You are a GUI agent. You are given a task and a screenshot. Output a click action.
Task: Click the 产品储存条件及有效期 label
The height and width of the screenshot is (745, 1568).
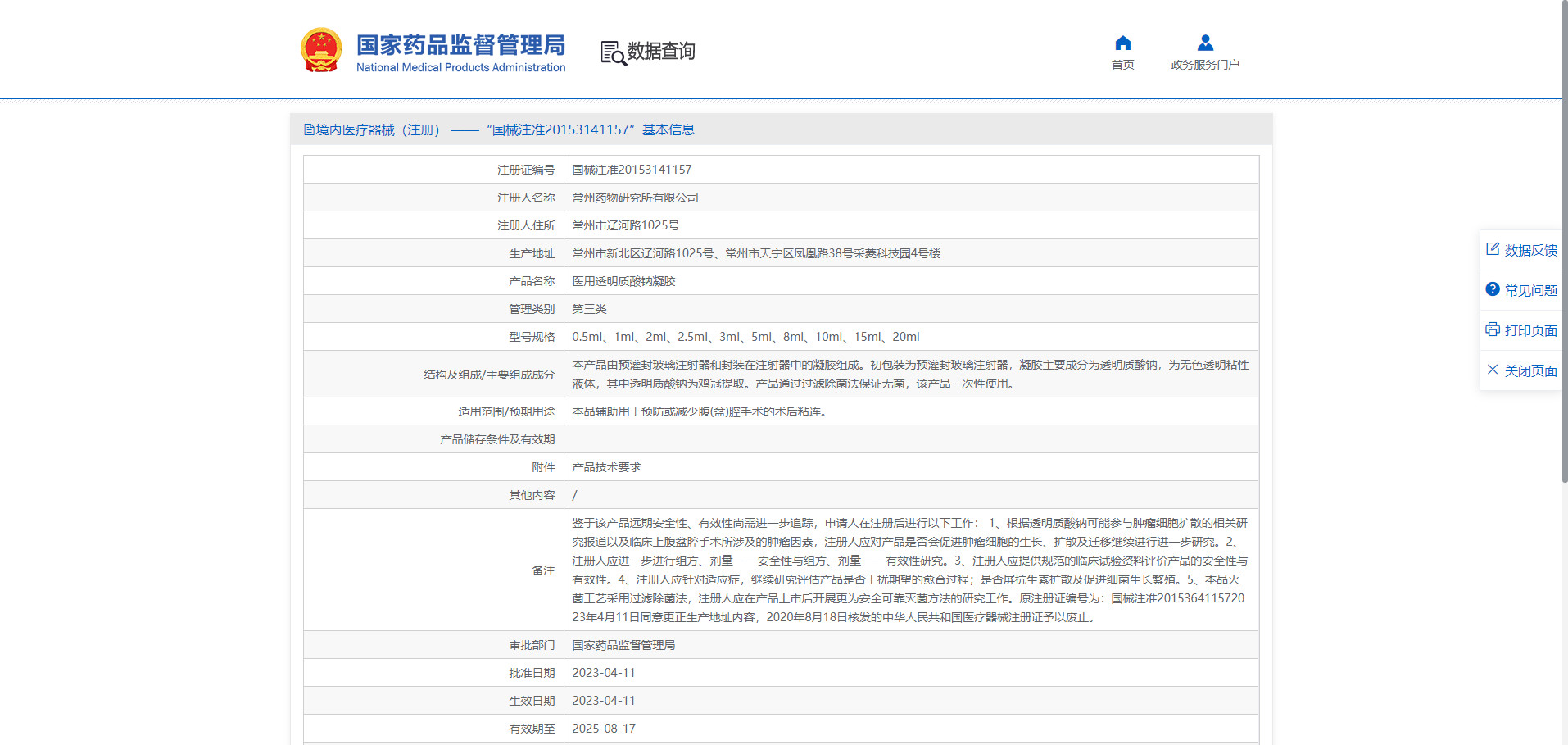[x=497, y=439]
